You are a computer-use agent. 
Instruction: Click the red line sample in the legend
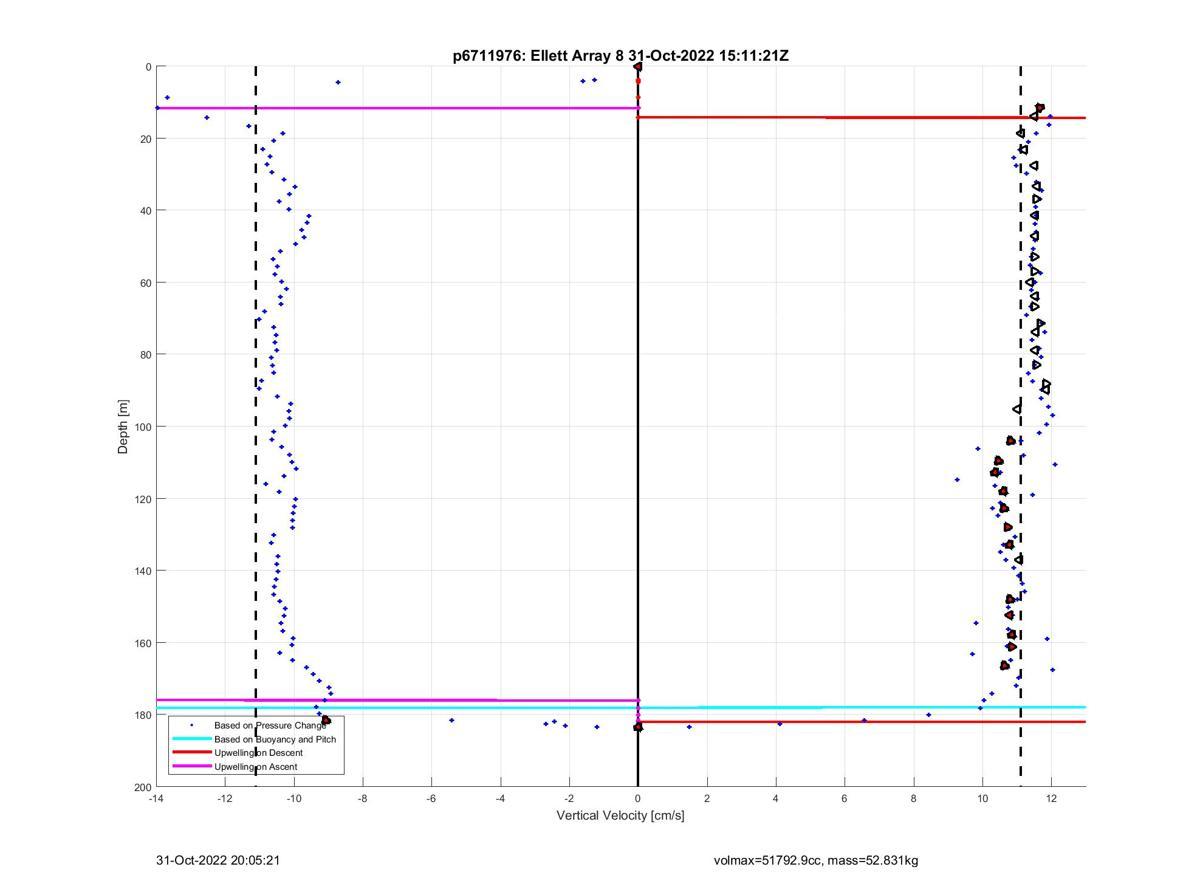click(x=191, y=752)
